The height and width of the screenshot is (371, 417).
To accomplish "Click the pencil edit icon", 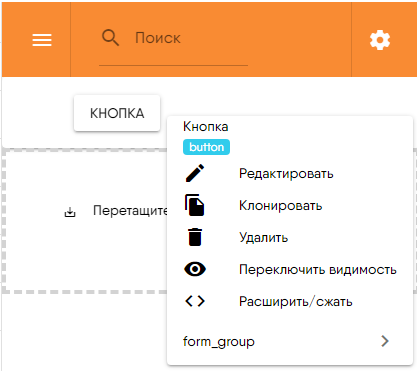I will 195,173.
